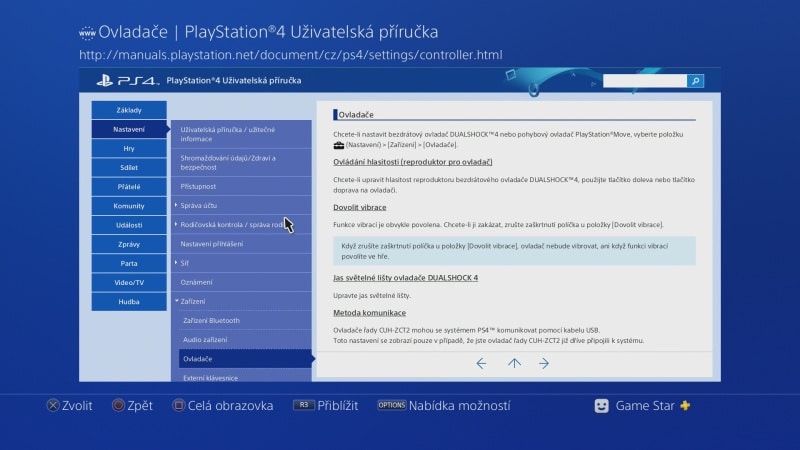Select the Nastavení section
Screen dimensions: 800x450
coord(129,129)
